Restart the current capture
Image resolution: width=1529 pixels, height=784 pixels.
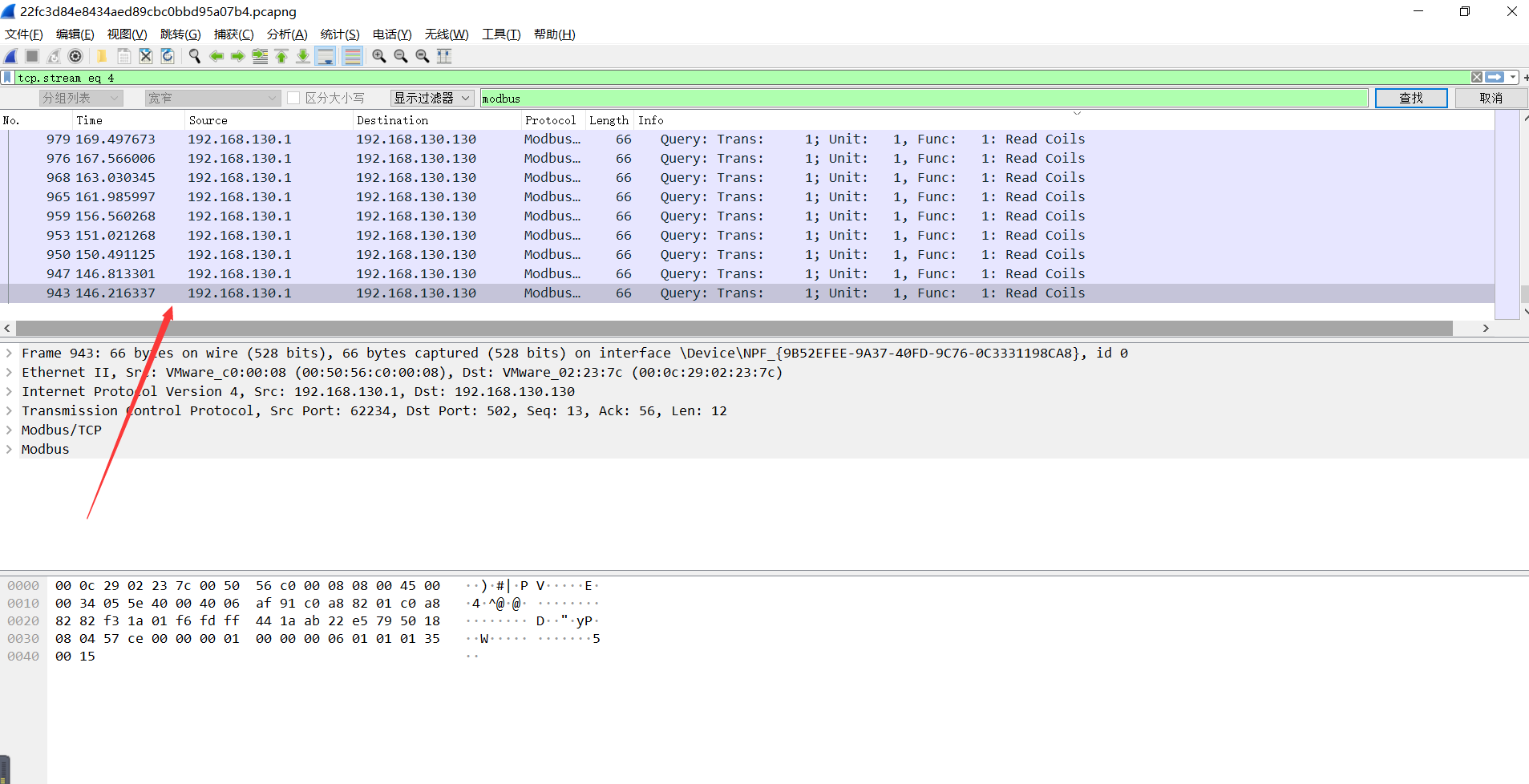point(54,56)
